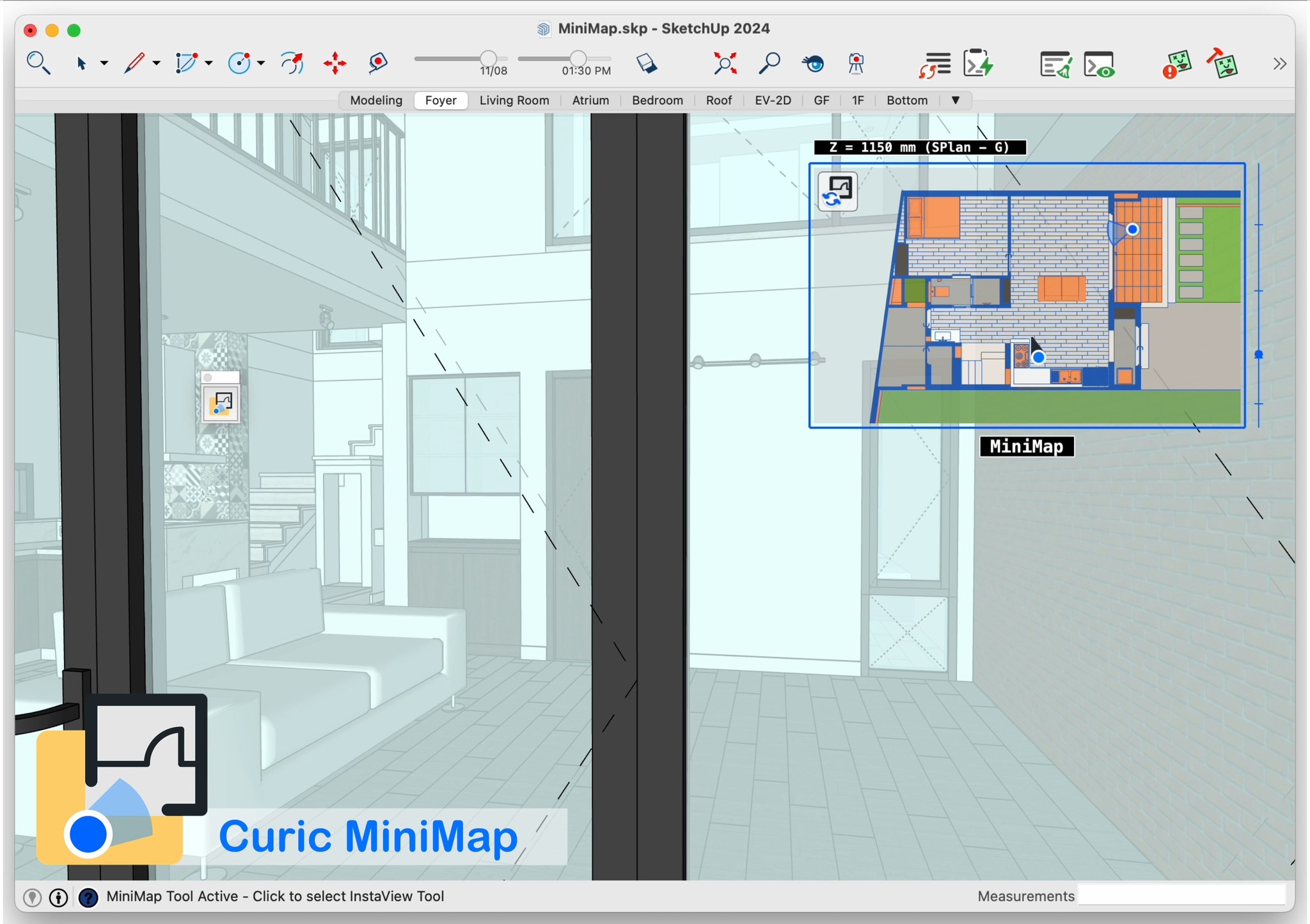This screenshot has width=1310, height=924.
Task: Switch to the 1F scene tab
Action: (858, 100)
